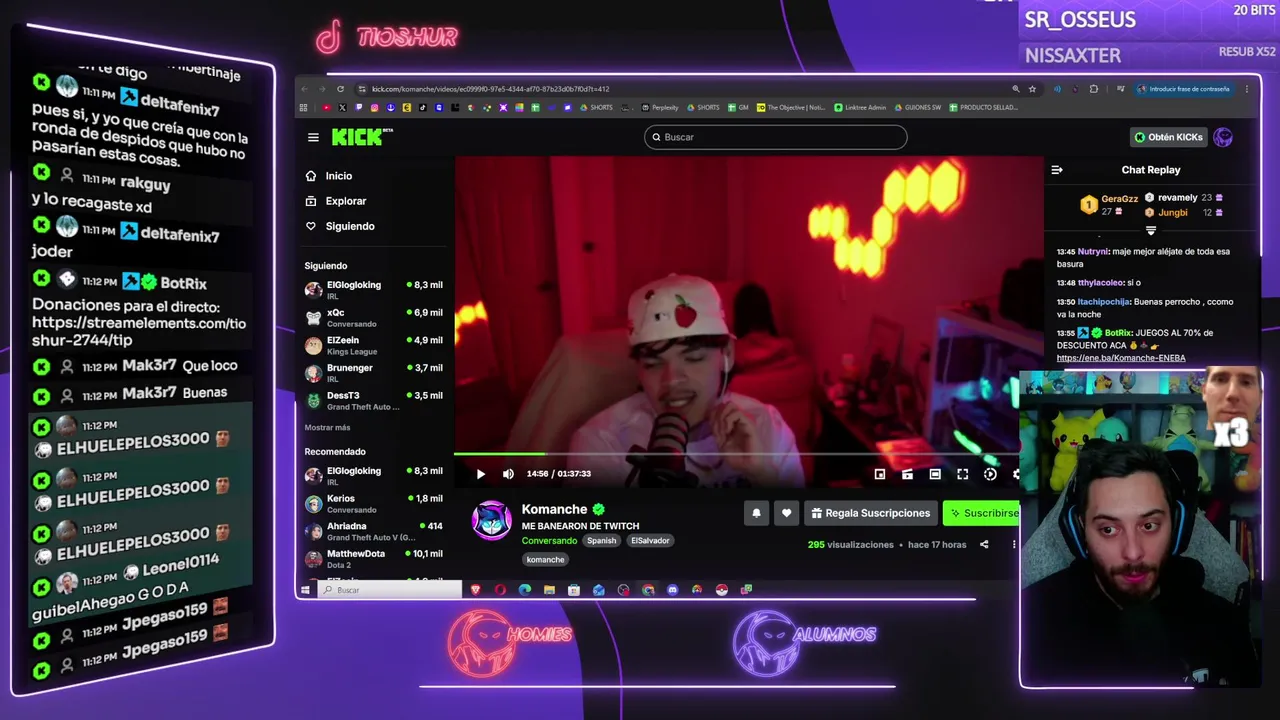Click the green Suscribirse button
Screen dimensions: 1280x720
pyautogui.click(x=982, y=513)
